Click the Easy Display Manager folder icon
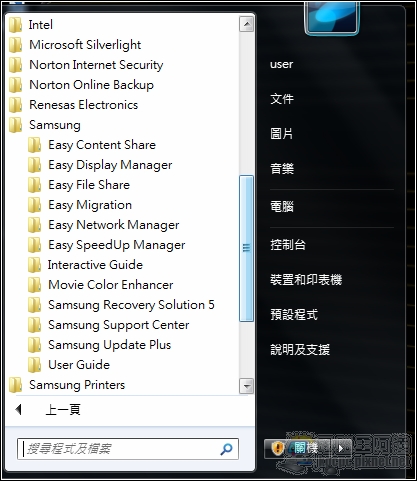The image size is (417, 481). pyautogui.click(x=34, y=165)
